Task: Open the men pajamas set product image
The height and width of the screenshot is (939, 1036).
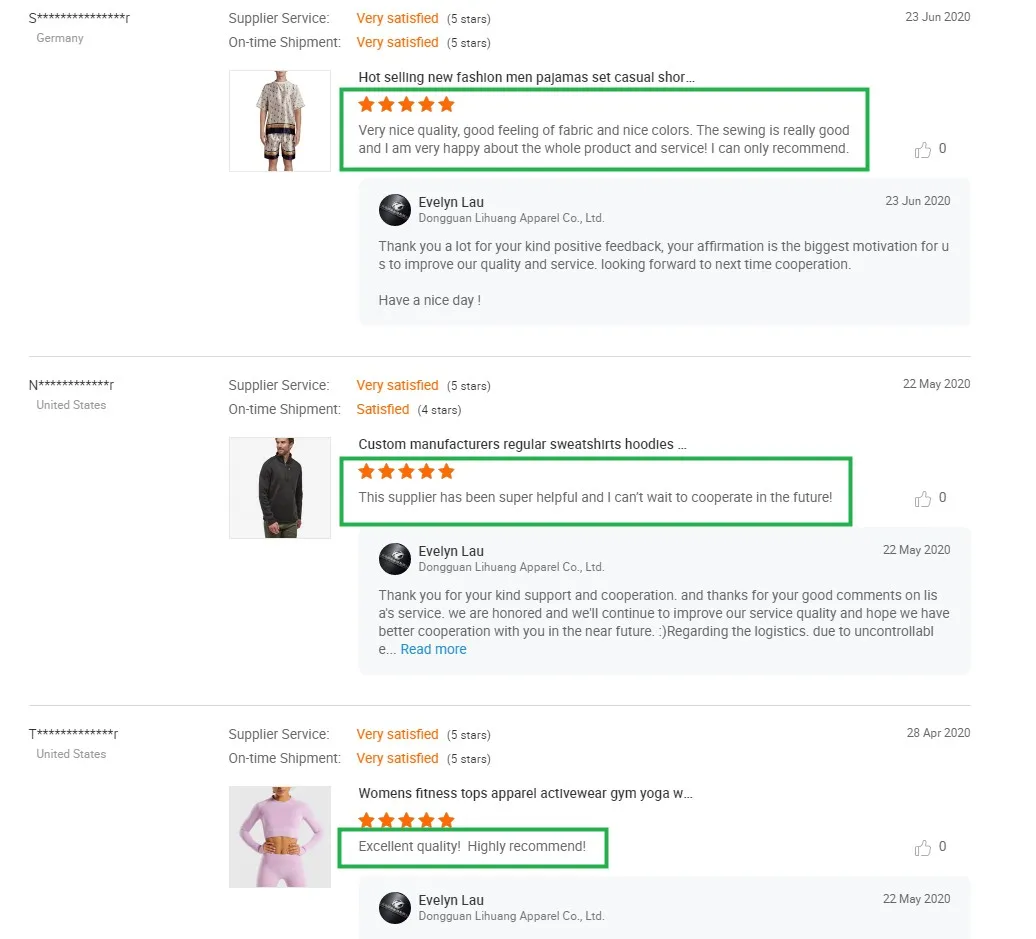Action: 280,121
